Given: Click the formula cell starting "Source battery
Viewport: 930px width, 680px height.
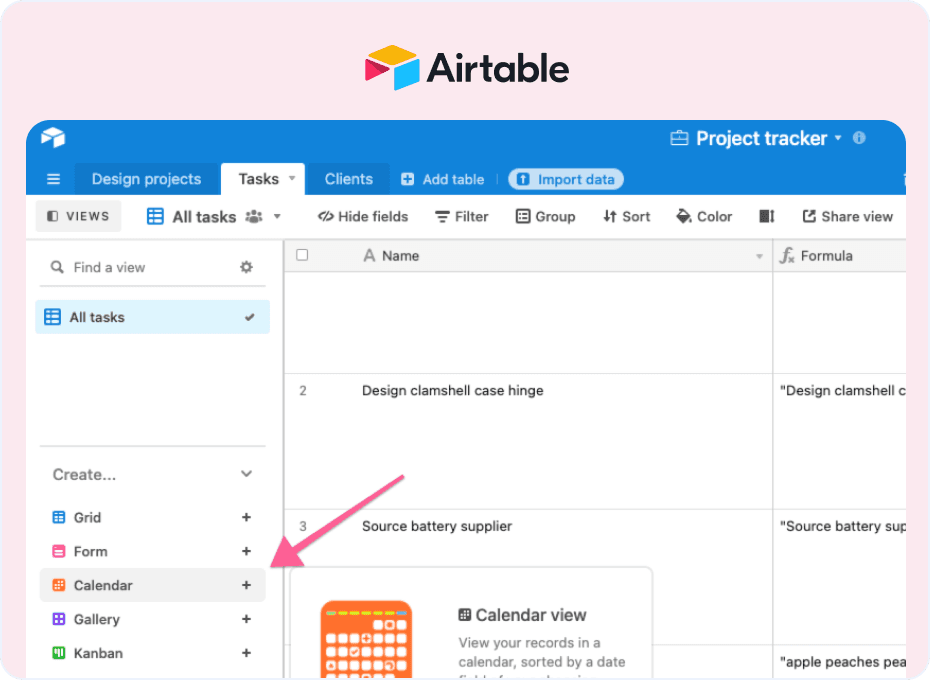Looking at the screenshot, I should [840, 577].
